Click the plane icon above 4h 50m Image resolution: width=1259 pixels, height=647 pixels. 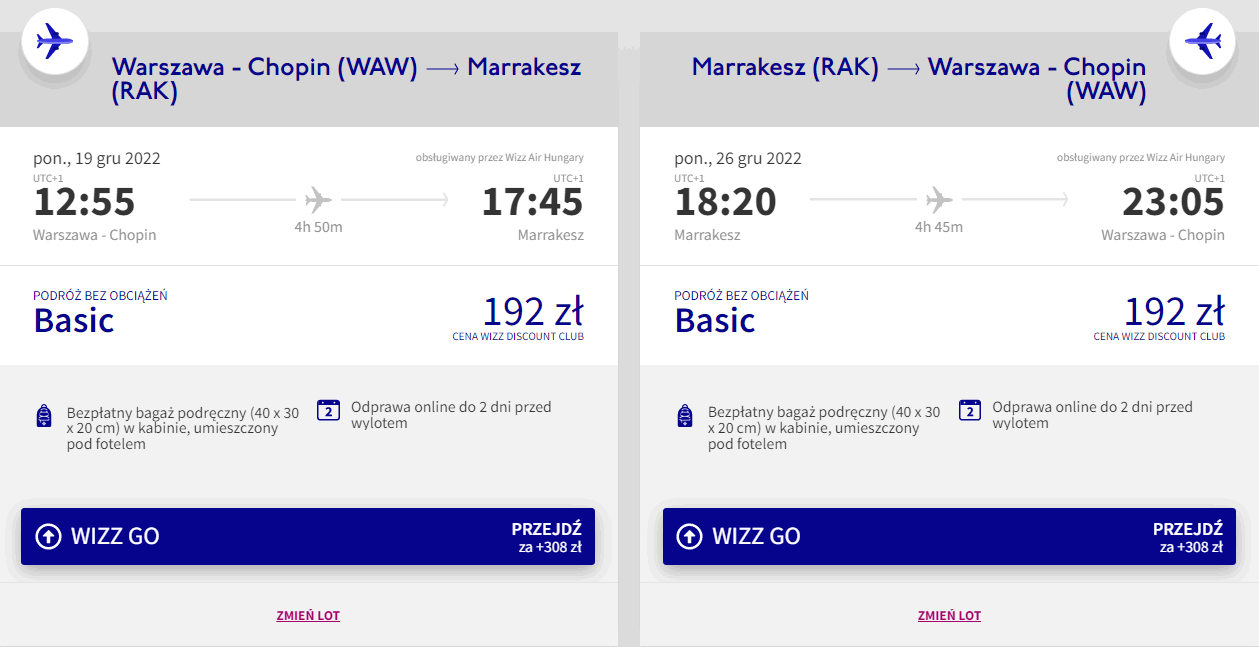318,200
